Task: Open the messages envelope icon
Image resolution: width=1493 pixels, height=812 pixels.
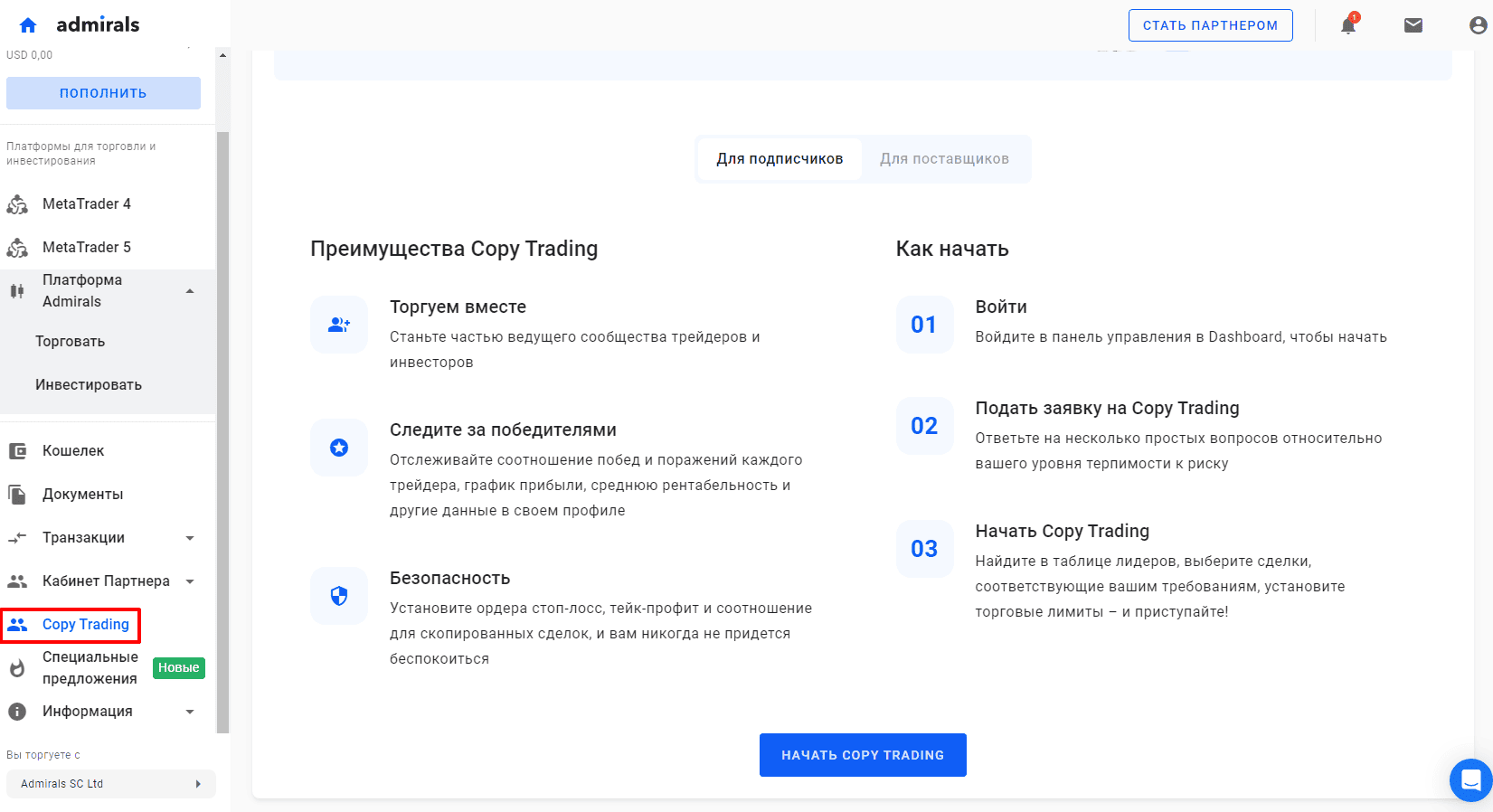Action: 1413,25
